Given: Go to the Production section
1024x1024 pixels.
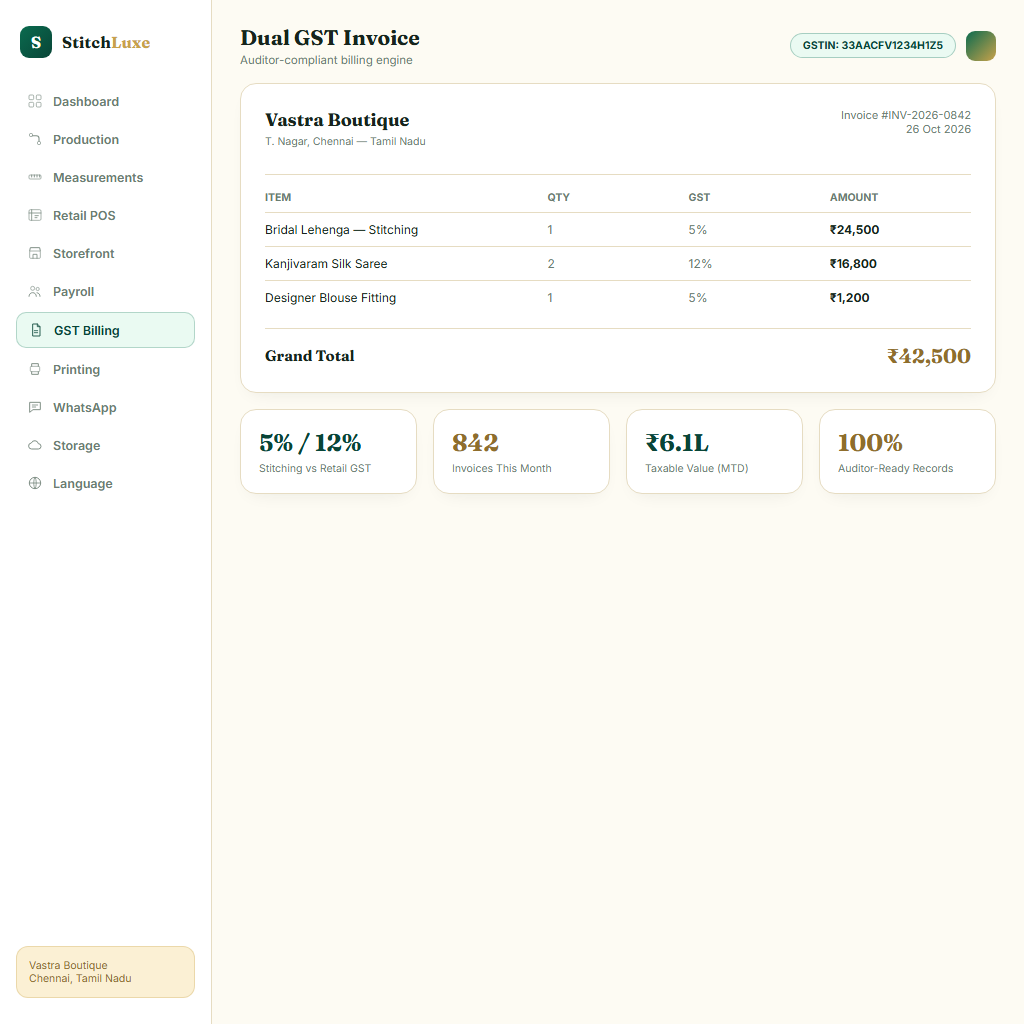Looking at the screenshot, I should pyautogui.click(x=105, y=139).
